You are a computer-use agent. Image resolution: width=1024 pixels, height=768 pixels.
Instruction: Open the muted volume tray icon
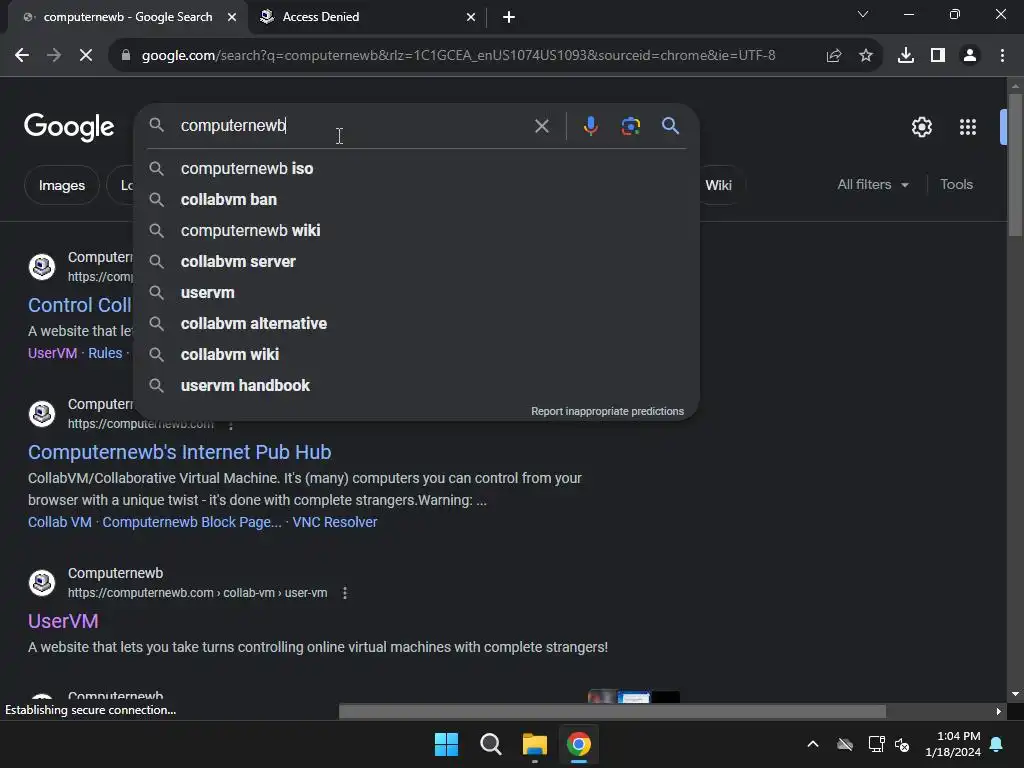point(902,744)
